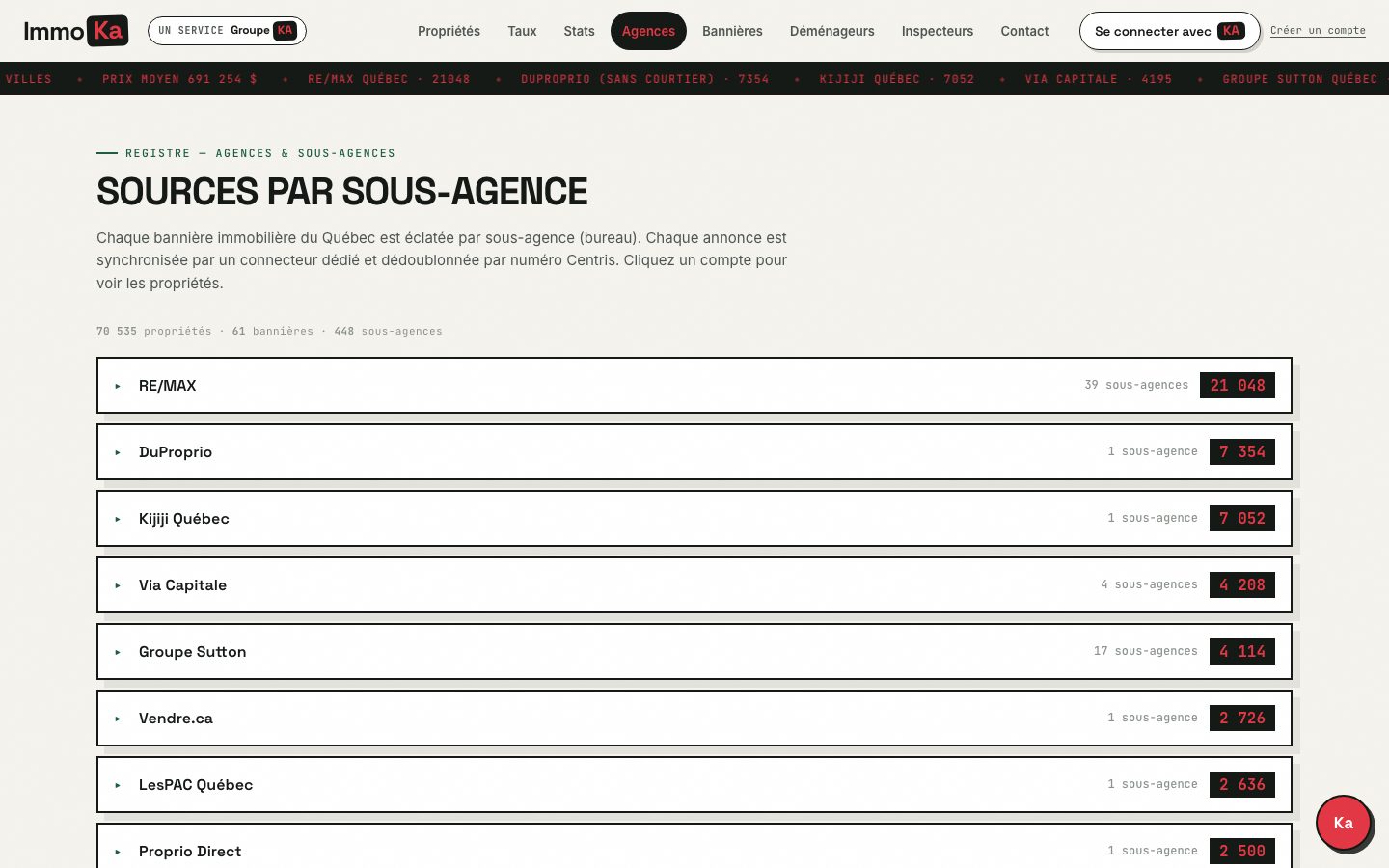Open the Inspecteurs page
The height and width of the screenshot is (868, 1389).
coord(938,31)
